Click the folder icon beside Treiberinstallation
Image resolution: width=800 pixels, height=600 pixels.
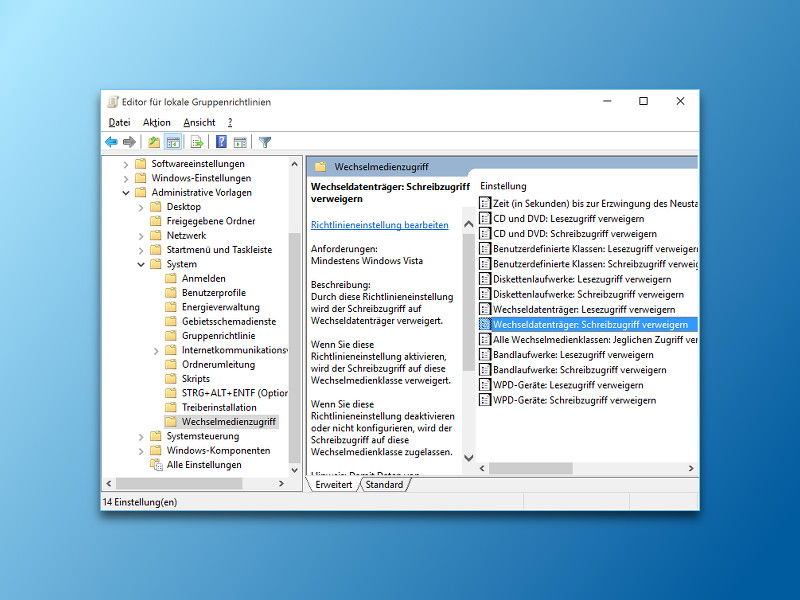(x=171, y=407)
